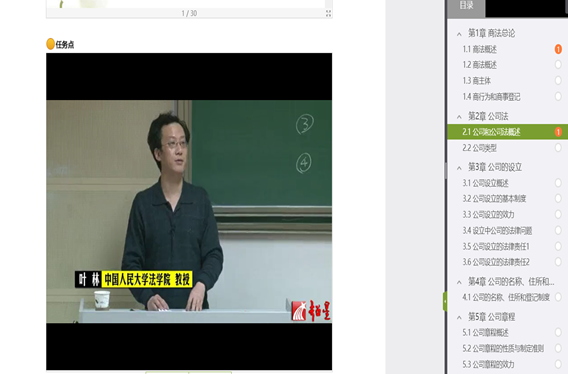Click the status circle for 3.4 设立中公司的法律问题
The image size is (568, 374).
[x=558, y=230]
